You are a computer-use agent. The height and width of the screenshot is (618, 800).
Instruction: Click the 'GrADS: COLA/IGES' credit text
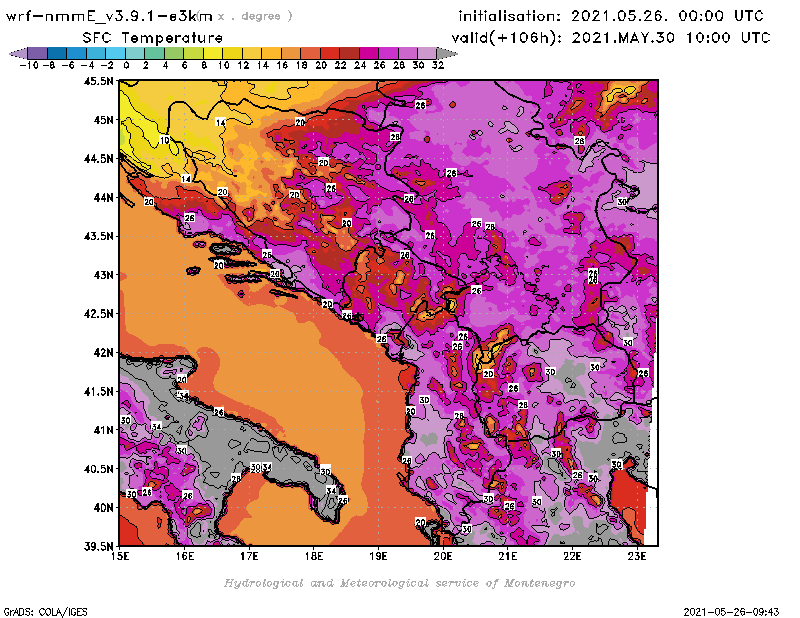click(45, 612)
